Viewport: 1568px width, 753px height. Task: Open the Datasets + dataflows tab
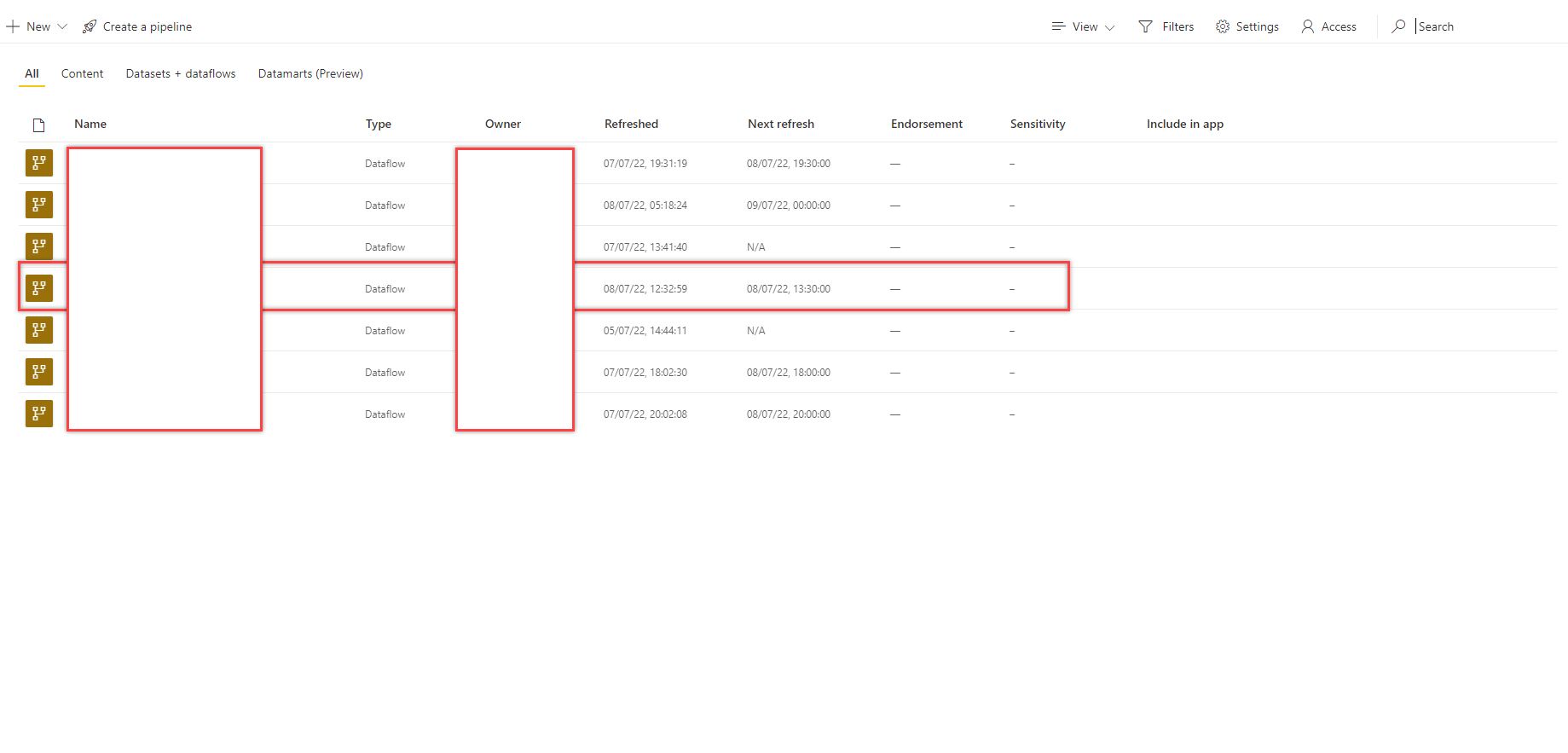(181, 73)
